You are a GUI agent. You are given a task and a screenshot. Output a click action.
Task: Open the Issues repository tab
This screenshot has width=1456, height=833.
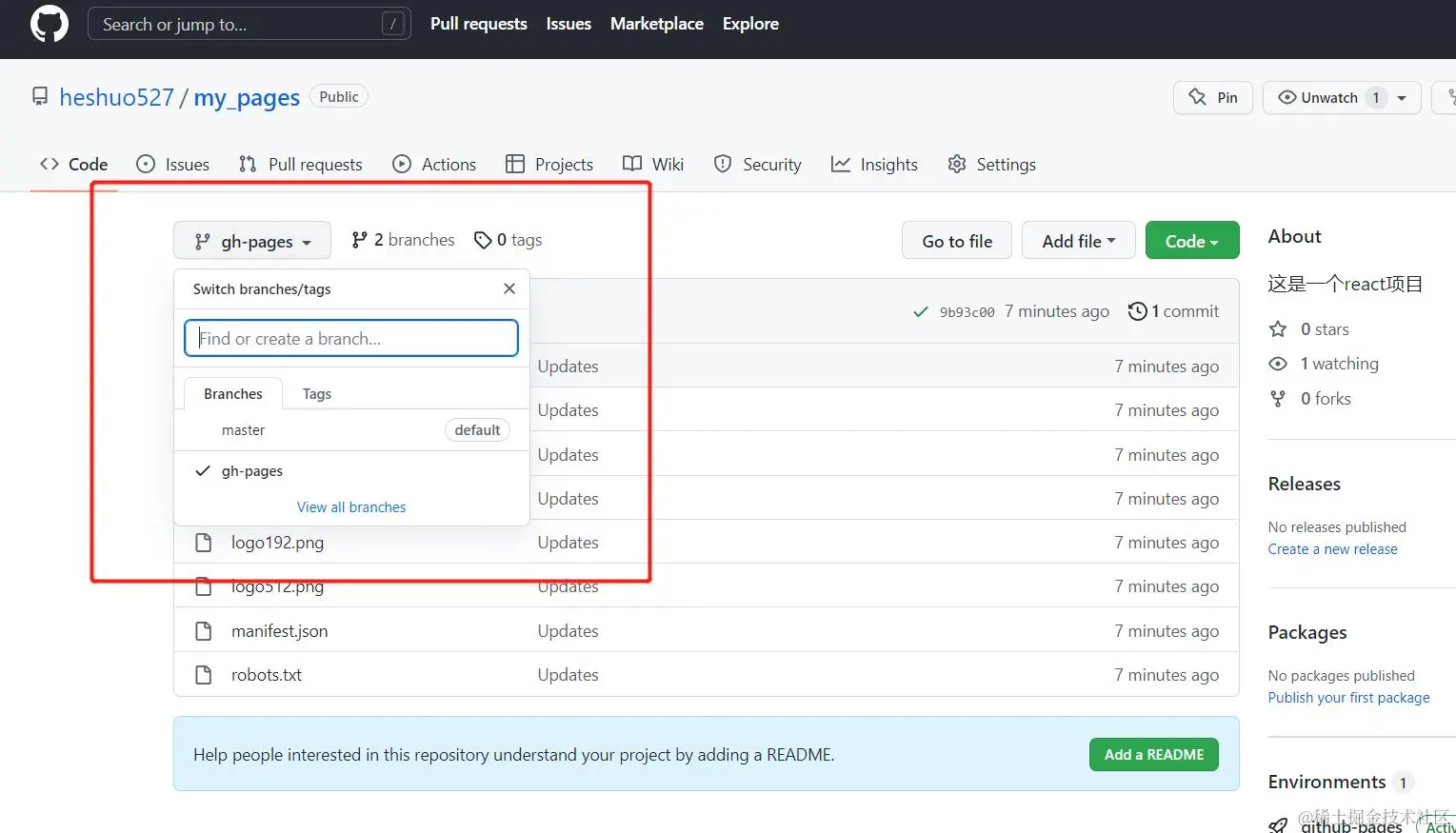pos(172,165)
